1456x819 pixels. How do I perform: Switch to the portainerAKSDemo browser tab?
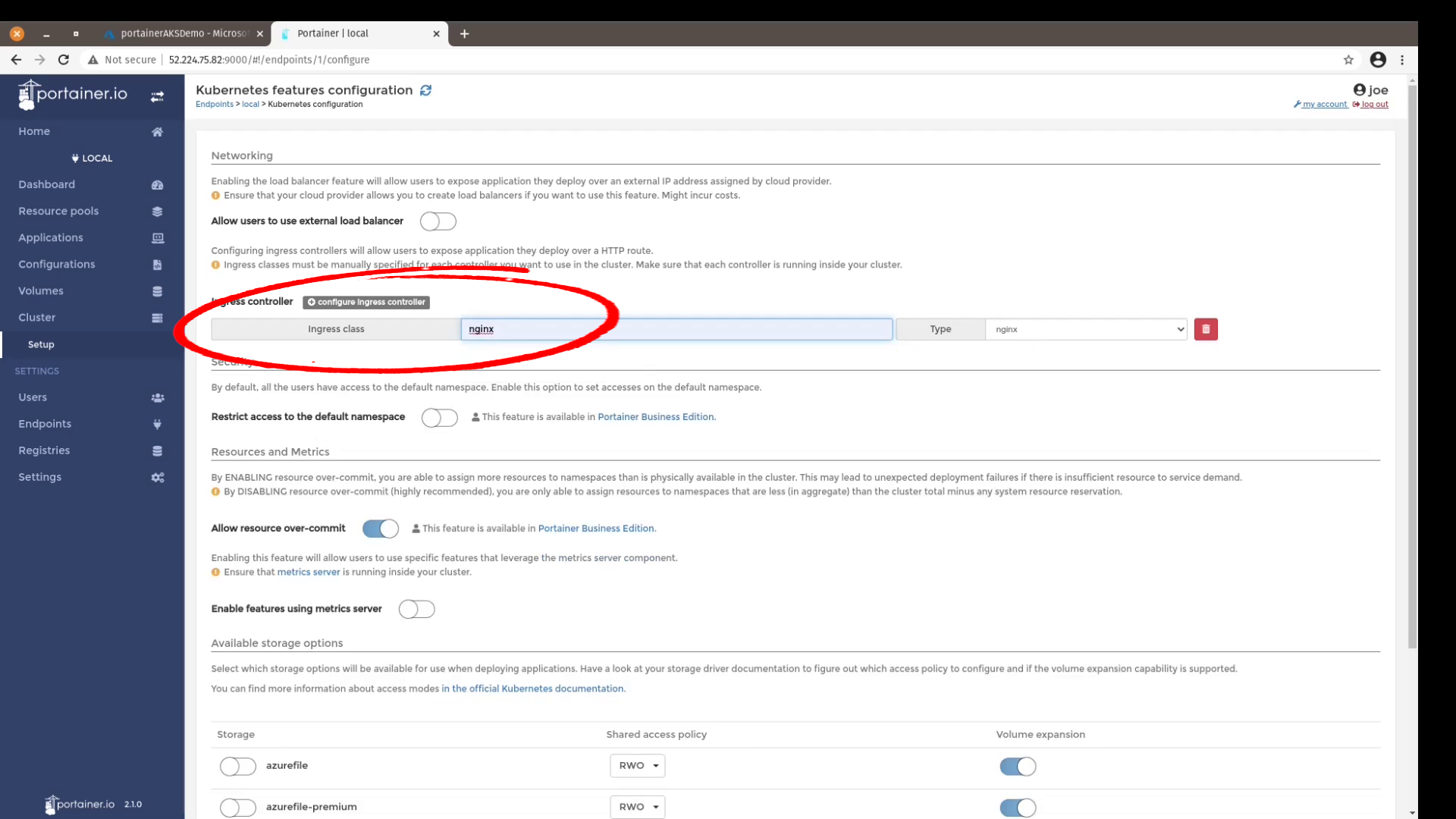(182, 33)
